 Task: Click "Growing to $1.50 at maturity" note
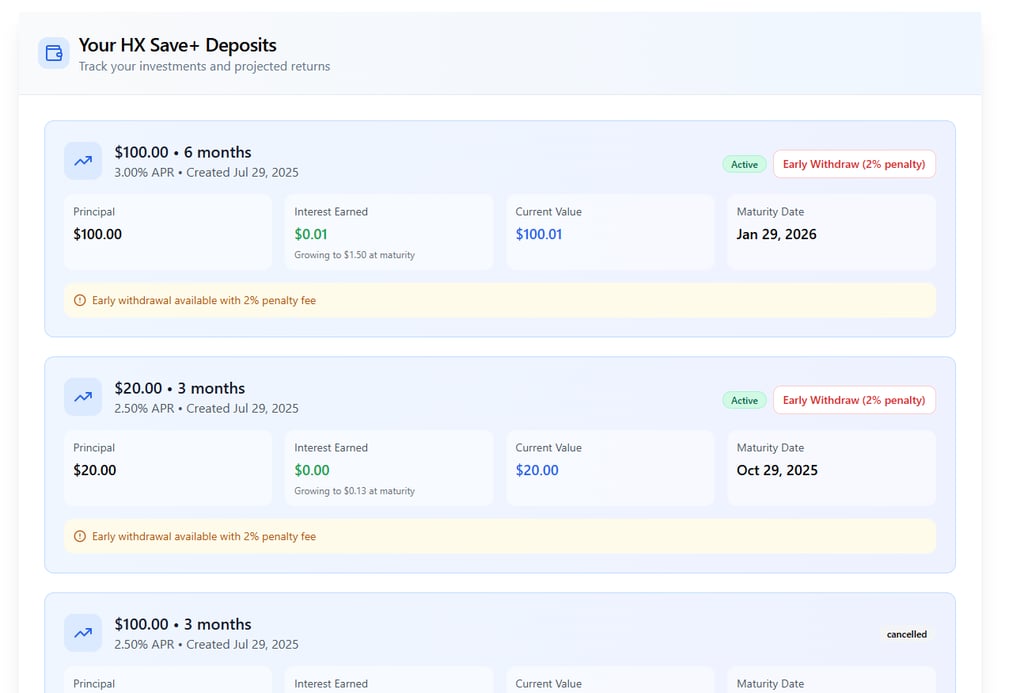pyautogui.click(x=355, y=255)
